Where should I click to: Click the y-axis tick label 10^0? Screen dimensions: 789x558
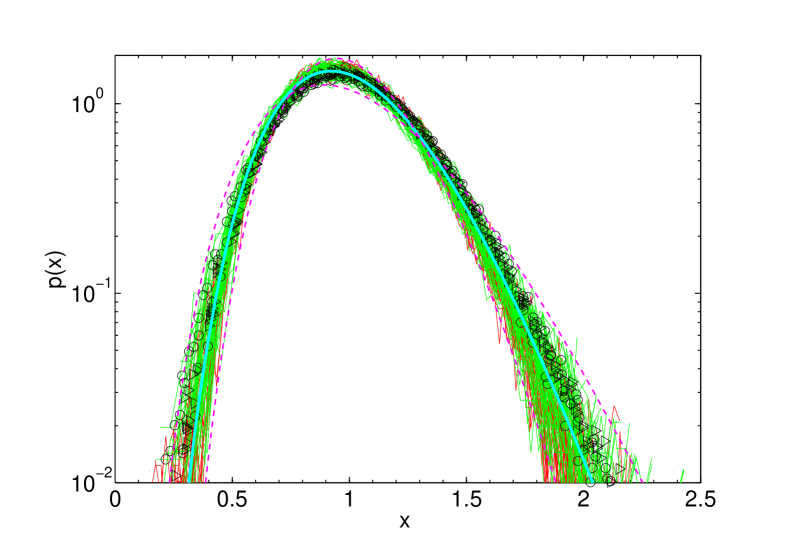89,101
